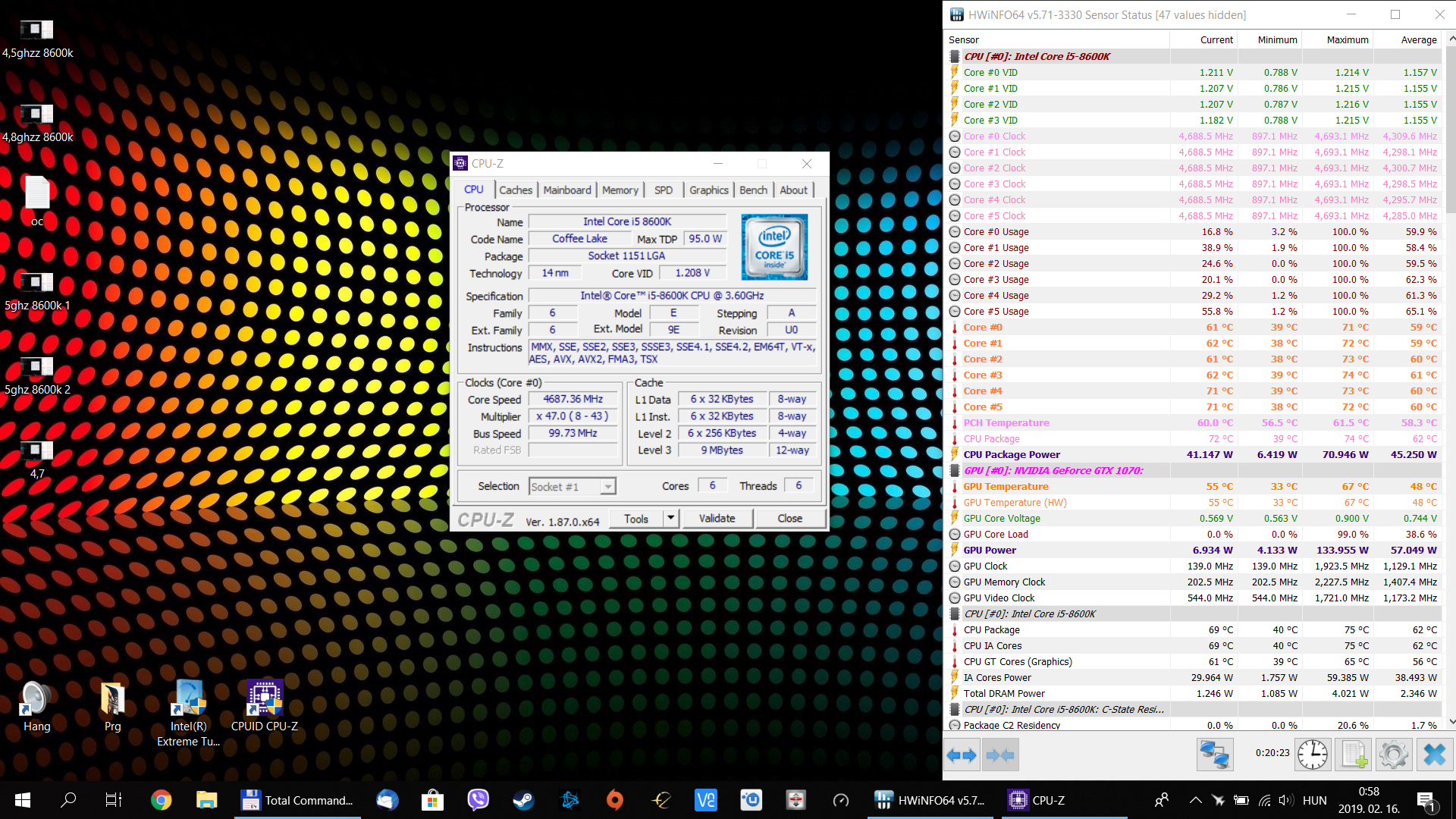Select the '5ghz 8600k 2' desktop icon
1456x819 pixels.
(x=37, y=375)
